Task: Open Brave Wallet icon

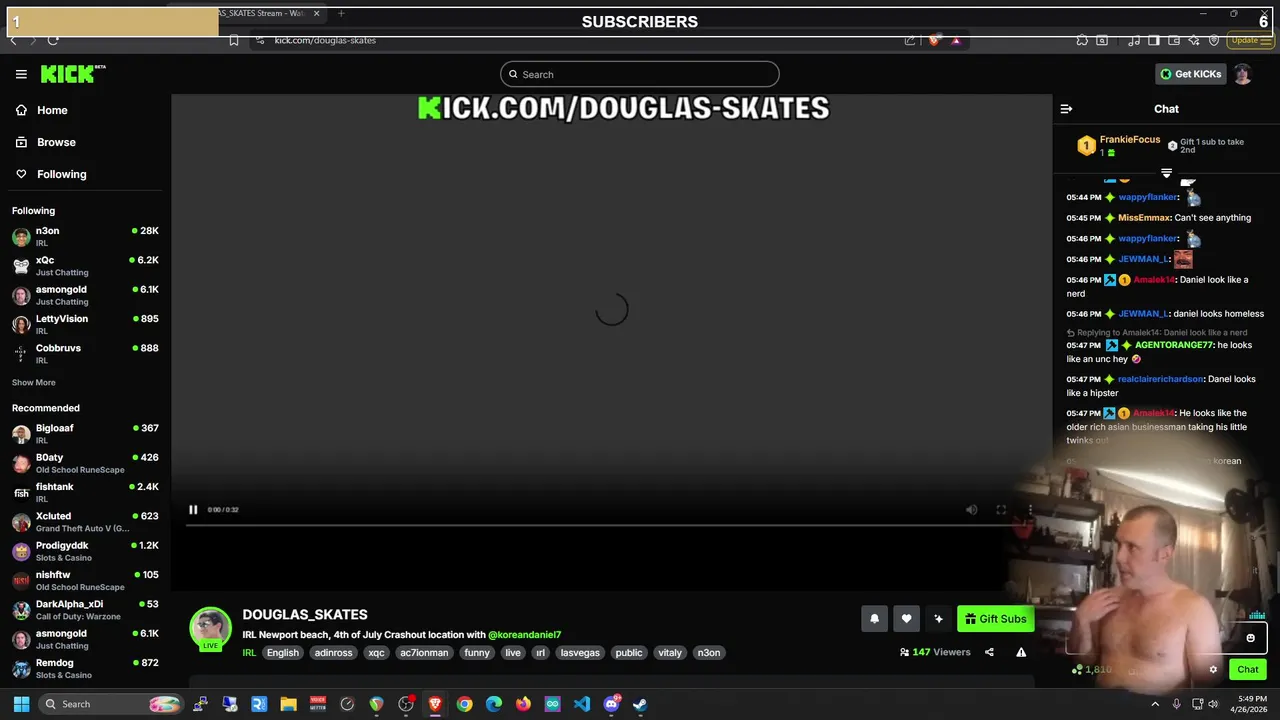Action: (1174, 40)
